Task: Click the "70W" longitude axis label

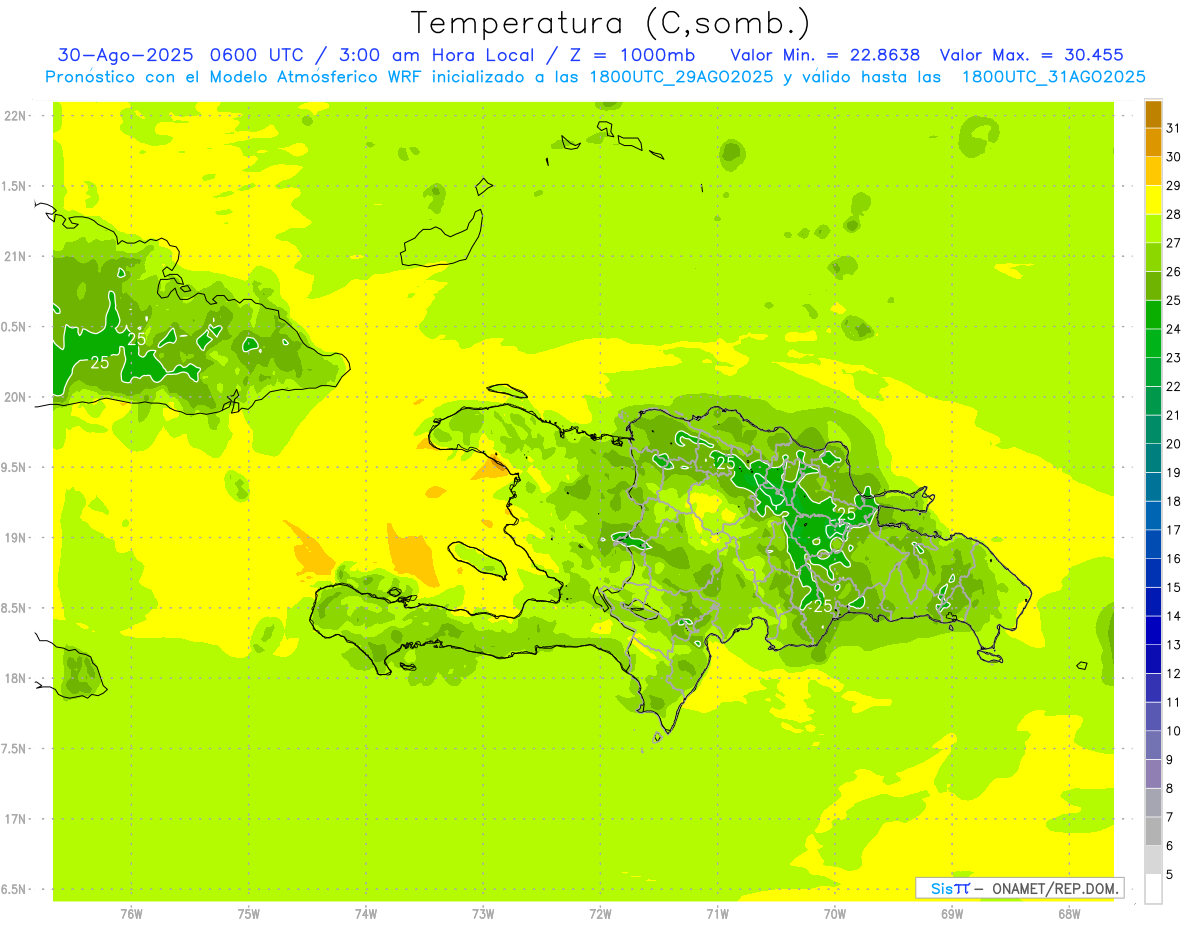Action: tap(835, 914)
